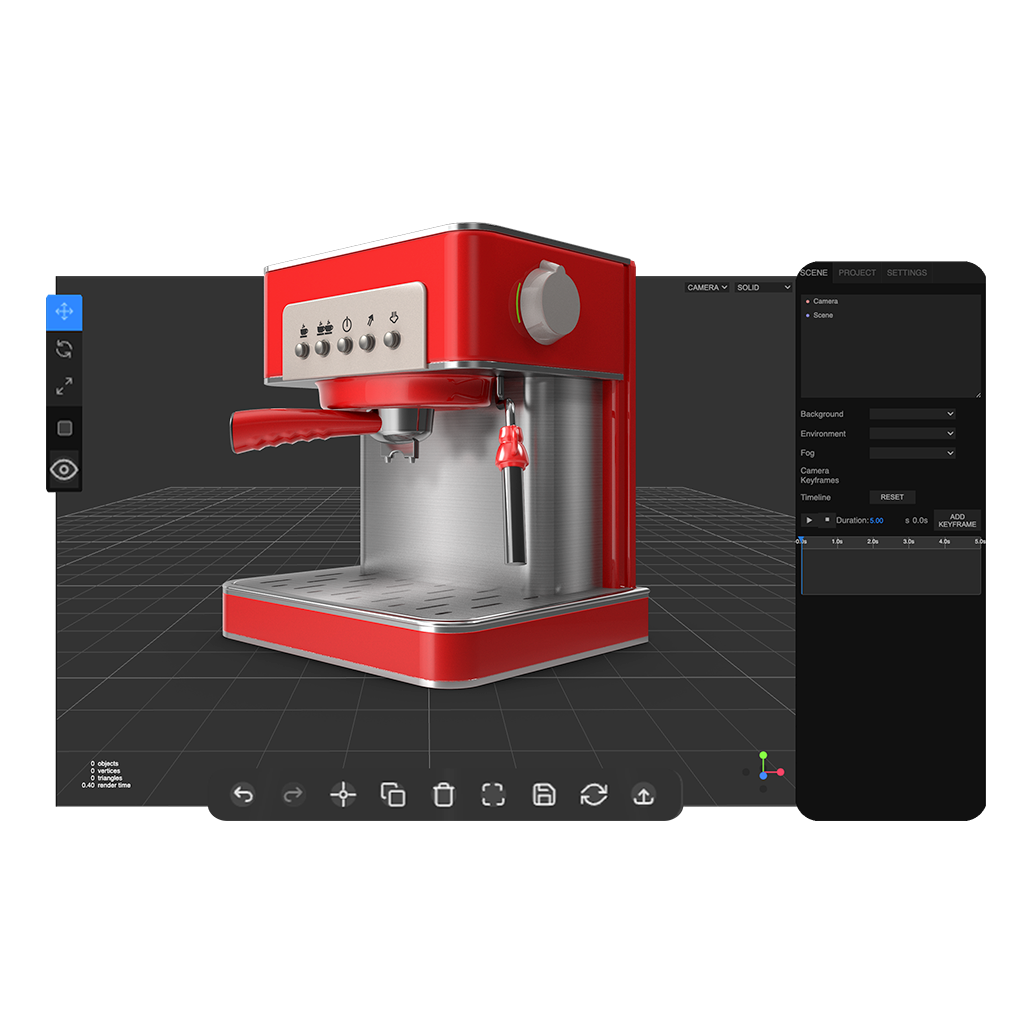This screenshot has width=1024, height=1024.
Task: Save the scene using the save icon
Action: 543,796
